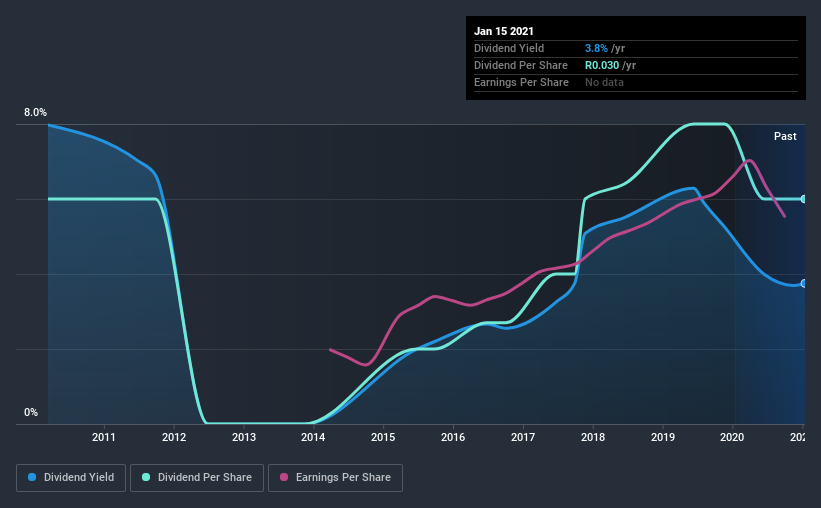The width and height of the screenshot is (821, 508).
Task: Select the 2017 x-axis label
Action: [x=523, y=437]
